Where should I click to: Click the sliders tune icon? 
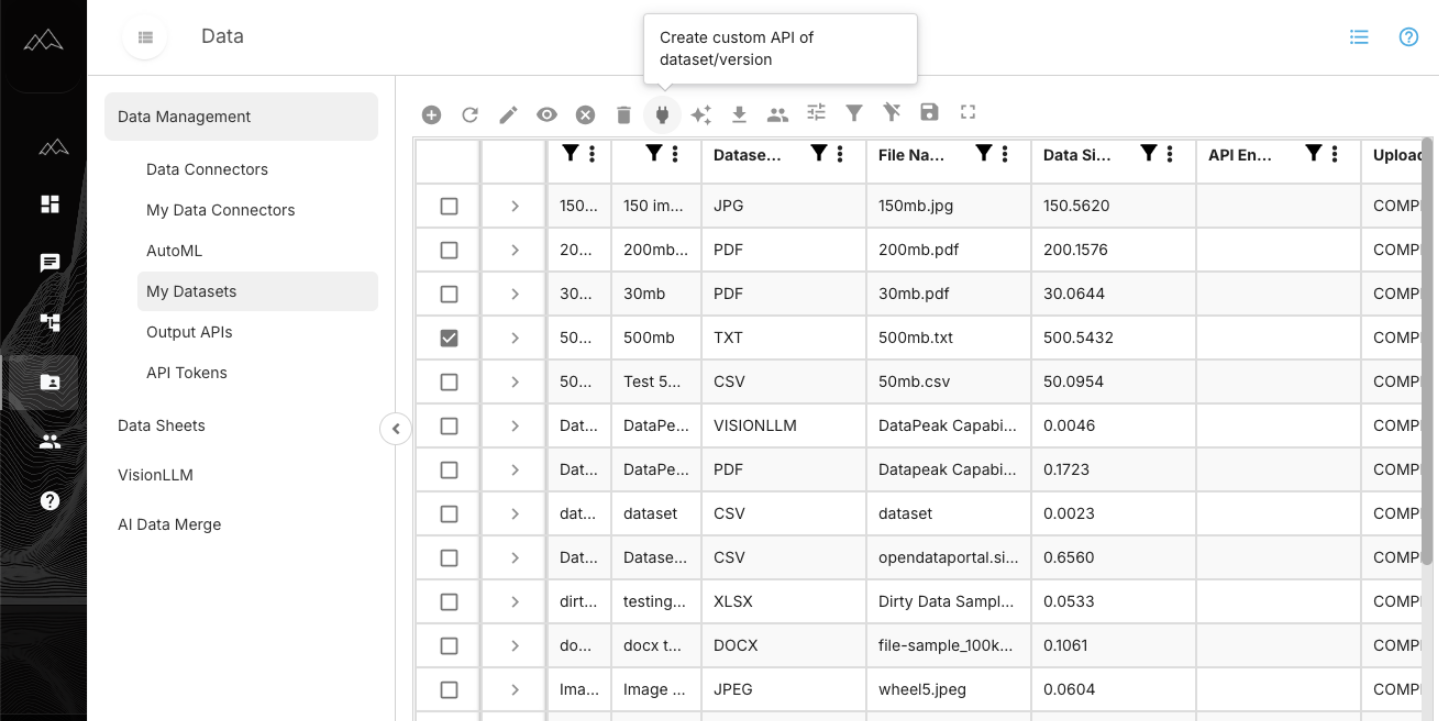pyautogui.click(x=815, y=114)
